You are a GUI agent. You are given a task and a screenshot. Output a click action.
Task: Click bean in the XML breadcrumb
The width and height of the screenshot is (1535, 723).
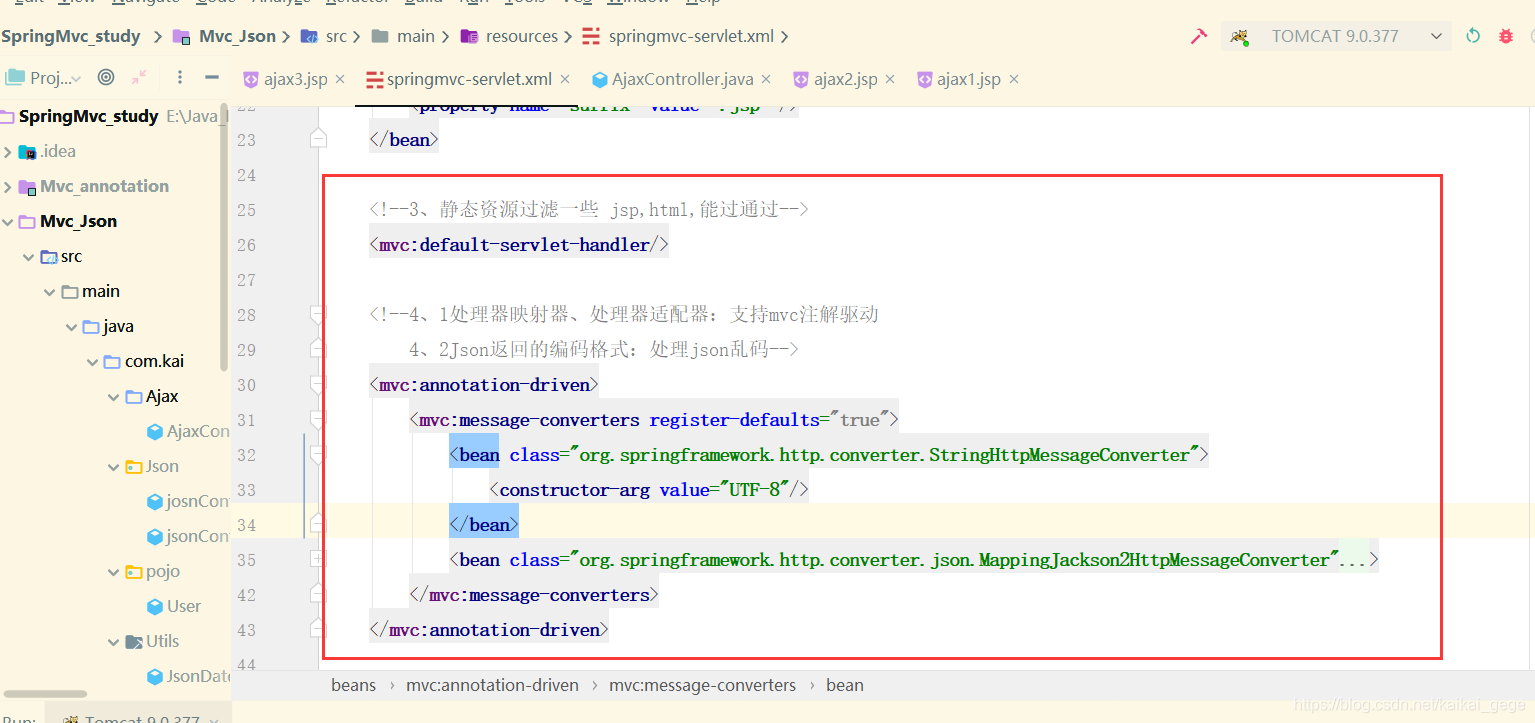(x=845, y=685)
